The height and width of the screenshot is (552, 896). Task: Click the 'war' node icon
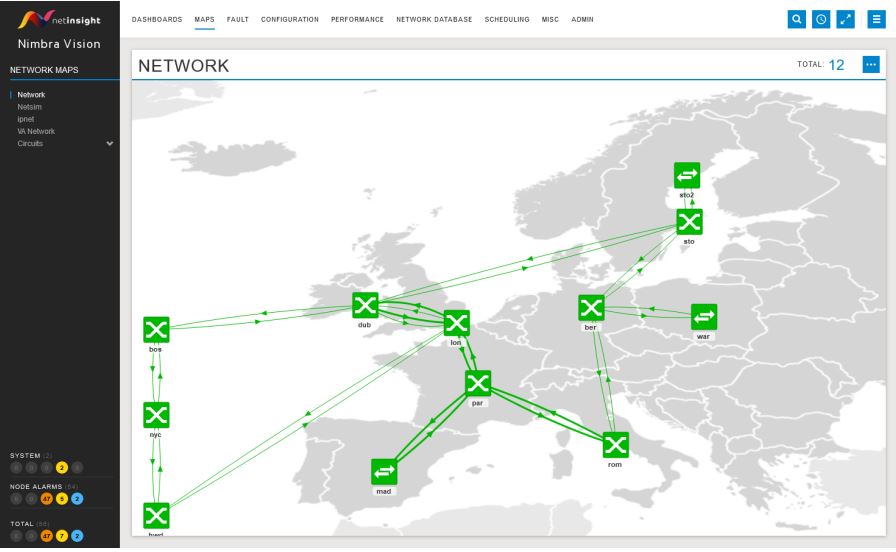[x=704, y=317]
